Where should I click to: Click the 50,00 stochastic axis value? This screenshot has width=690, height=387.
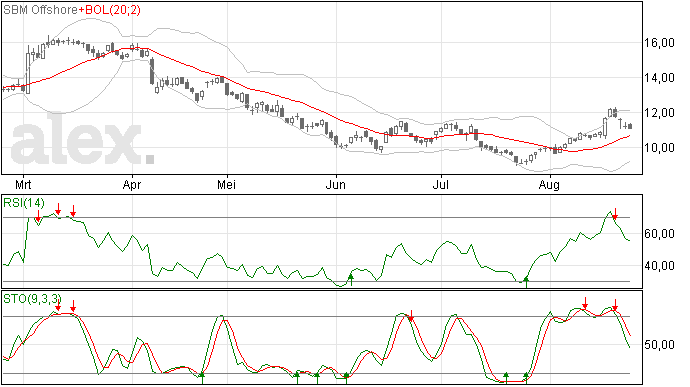(659, 345)
